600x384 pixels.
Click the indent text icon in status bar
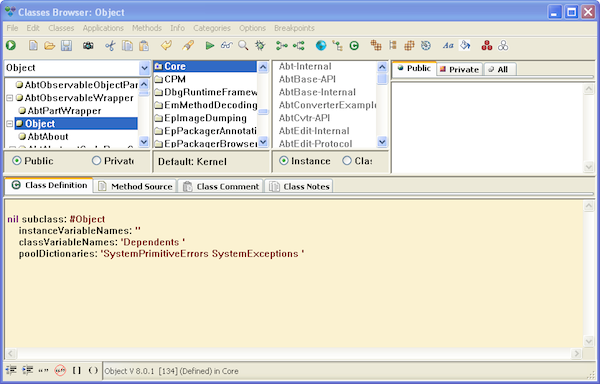pos(28,370)
